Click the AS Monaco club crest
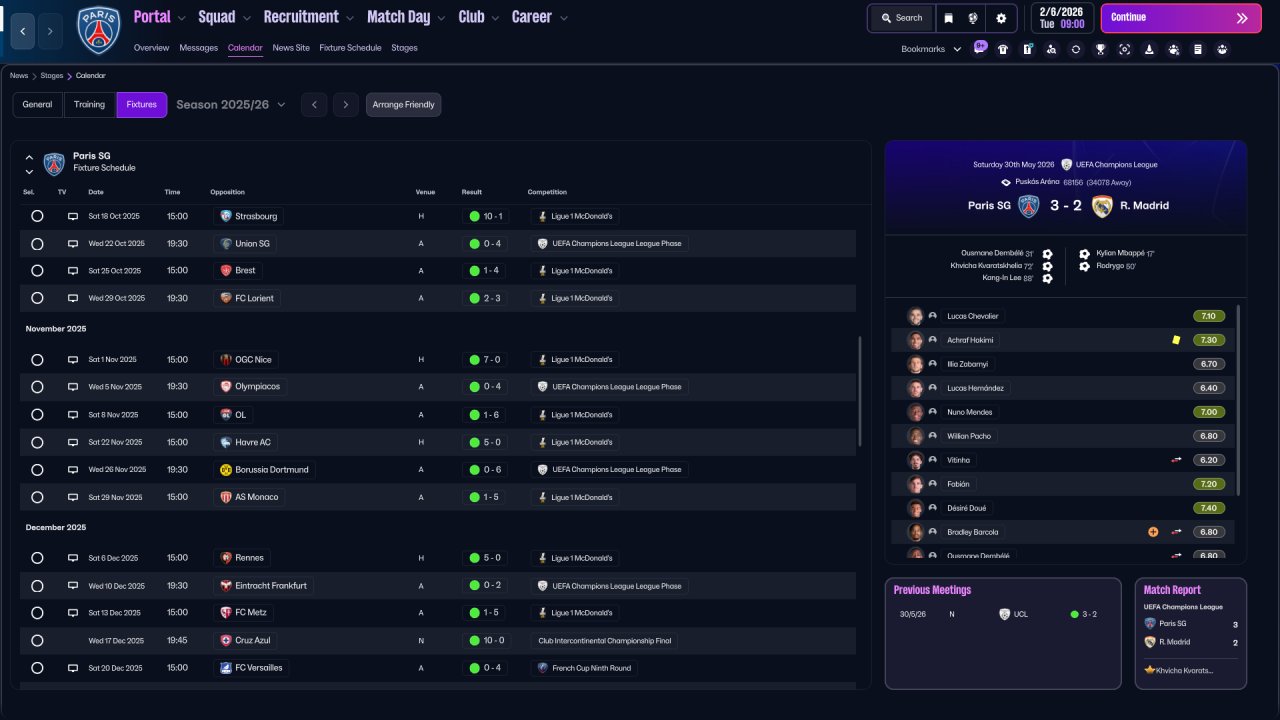The width and height of the screenshot is (1280, 720). (x=226, y=497)
